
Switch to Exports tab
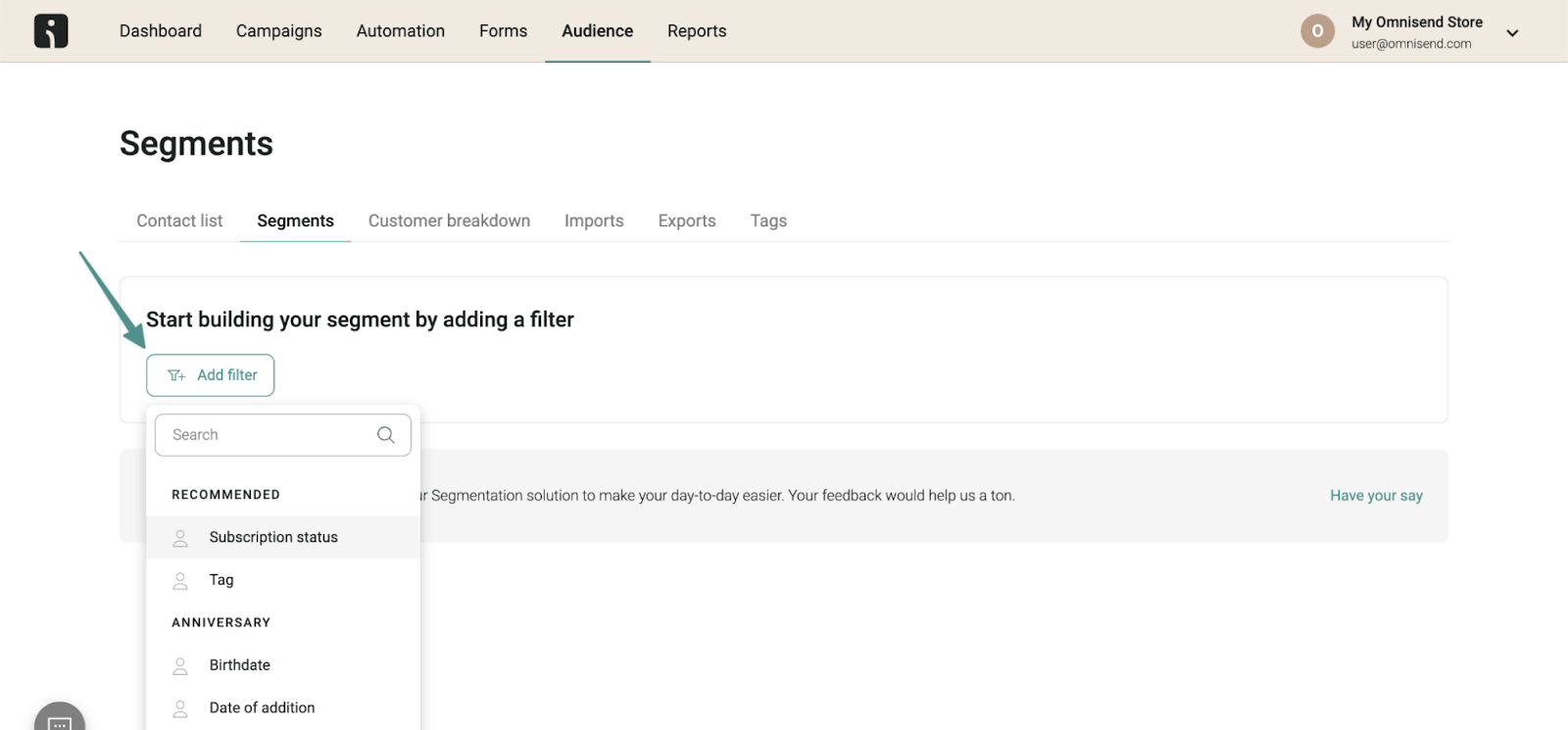pos(687,221)
